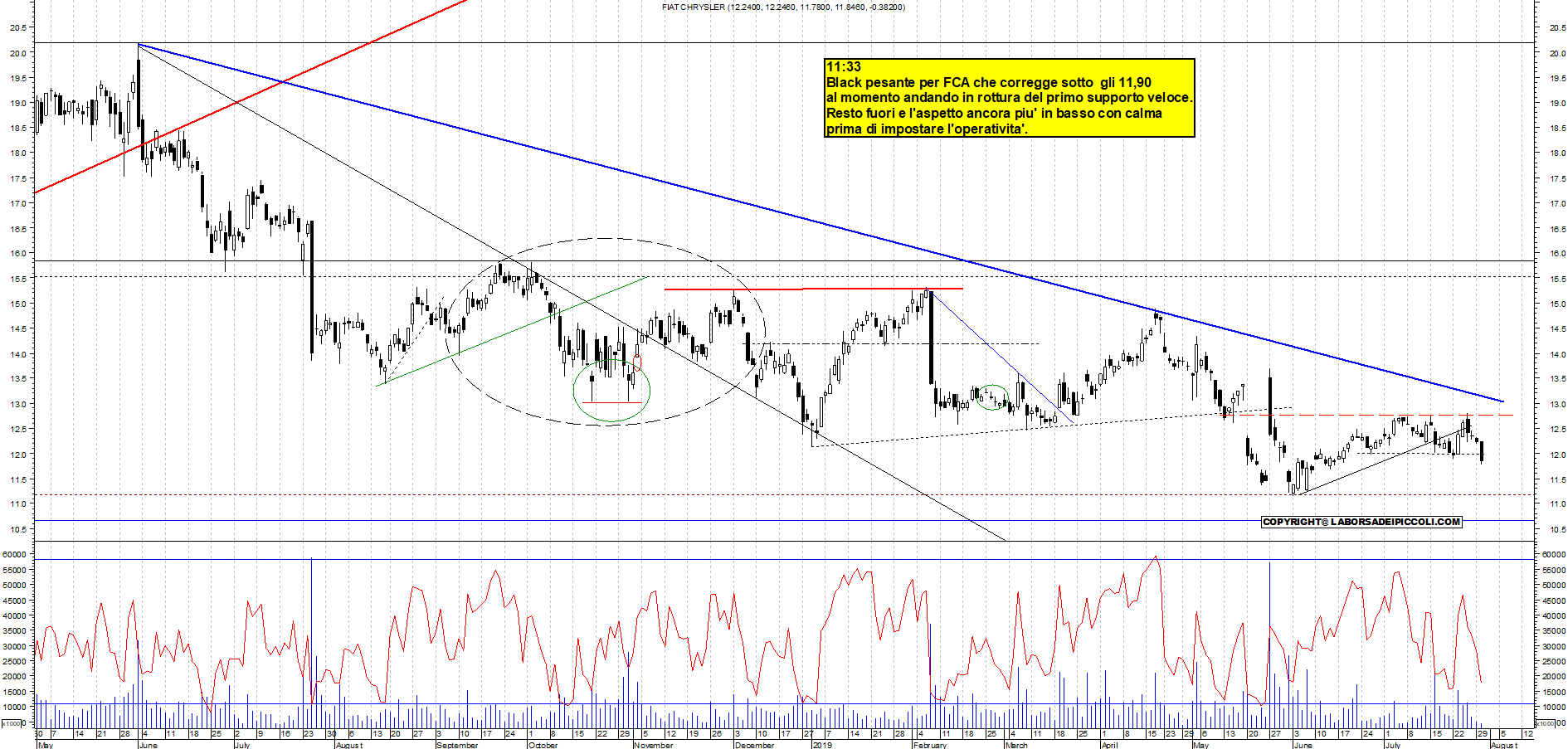The height and width of the screenshot is (749, 1568).
Task: Select the 11:33 timestamp in the yellow note
Action: [x=844, y=67]
